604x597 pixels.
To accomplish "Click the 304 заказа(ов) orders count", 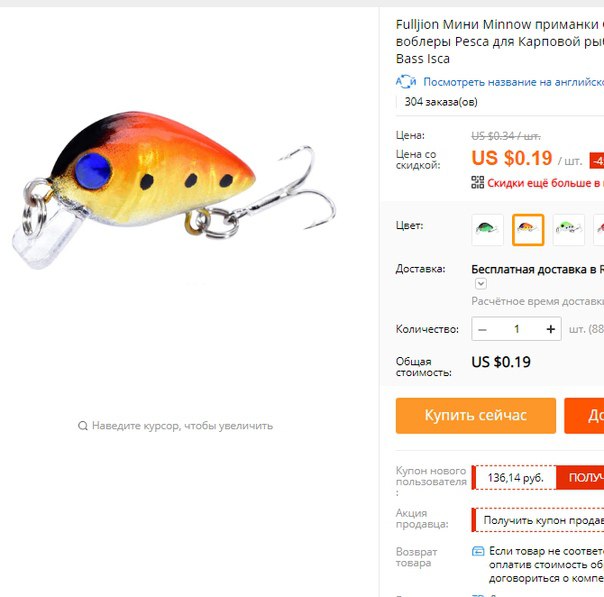I will click(441, 102).
